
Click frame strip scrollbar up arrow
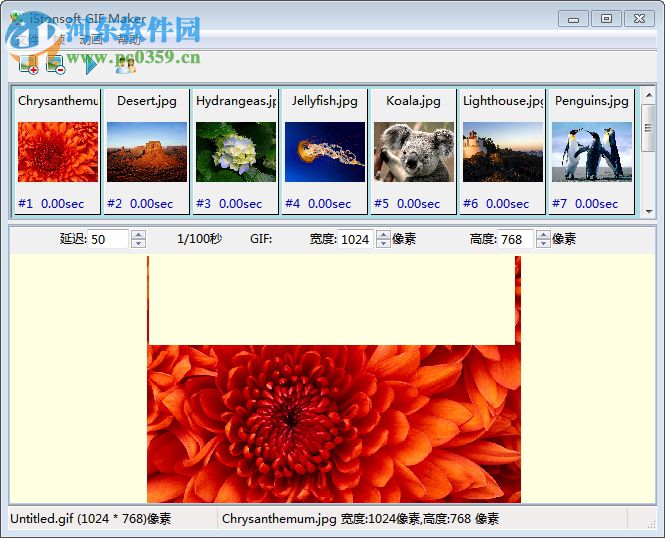649,95
